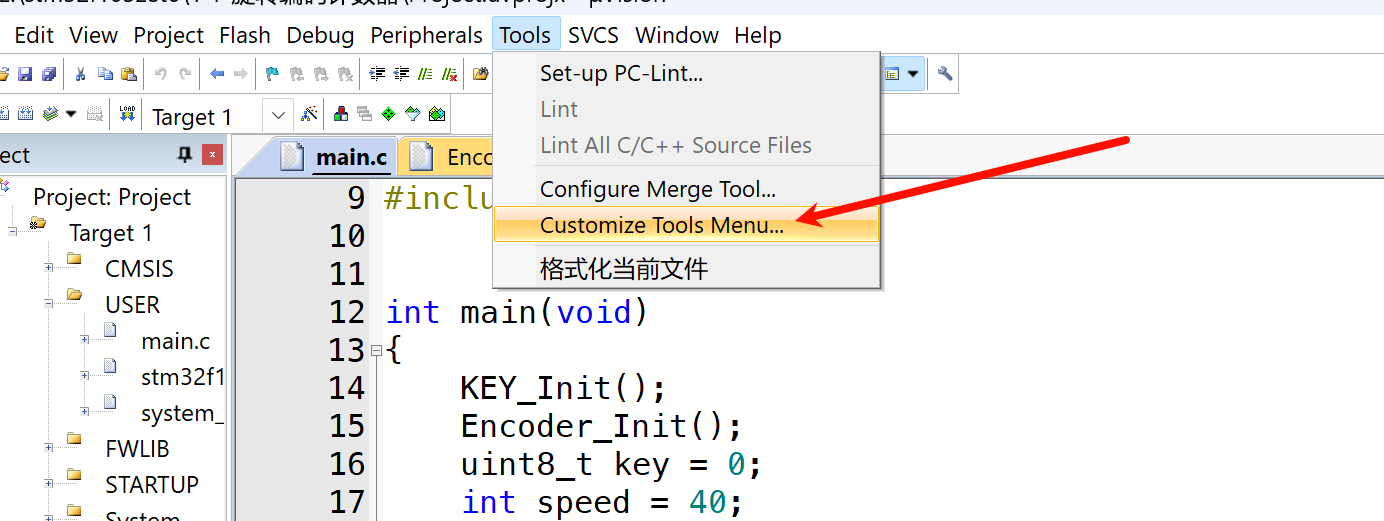Click code line int speed = 40;
The image size is (1384, 521).
tap(602, 502)
